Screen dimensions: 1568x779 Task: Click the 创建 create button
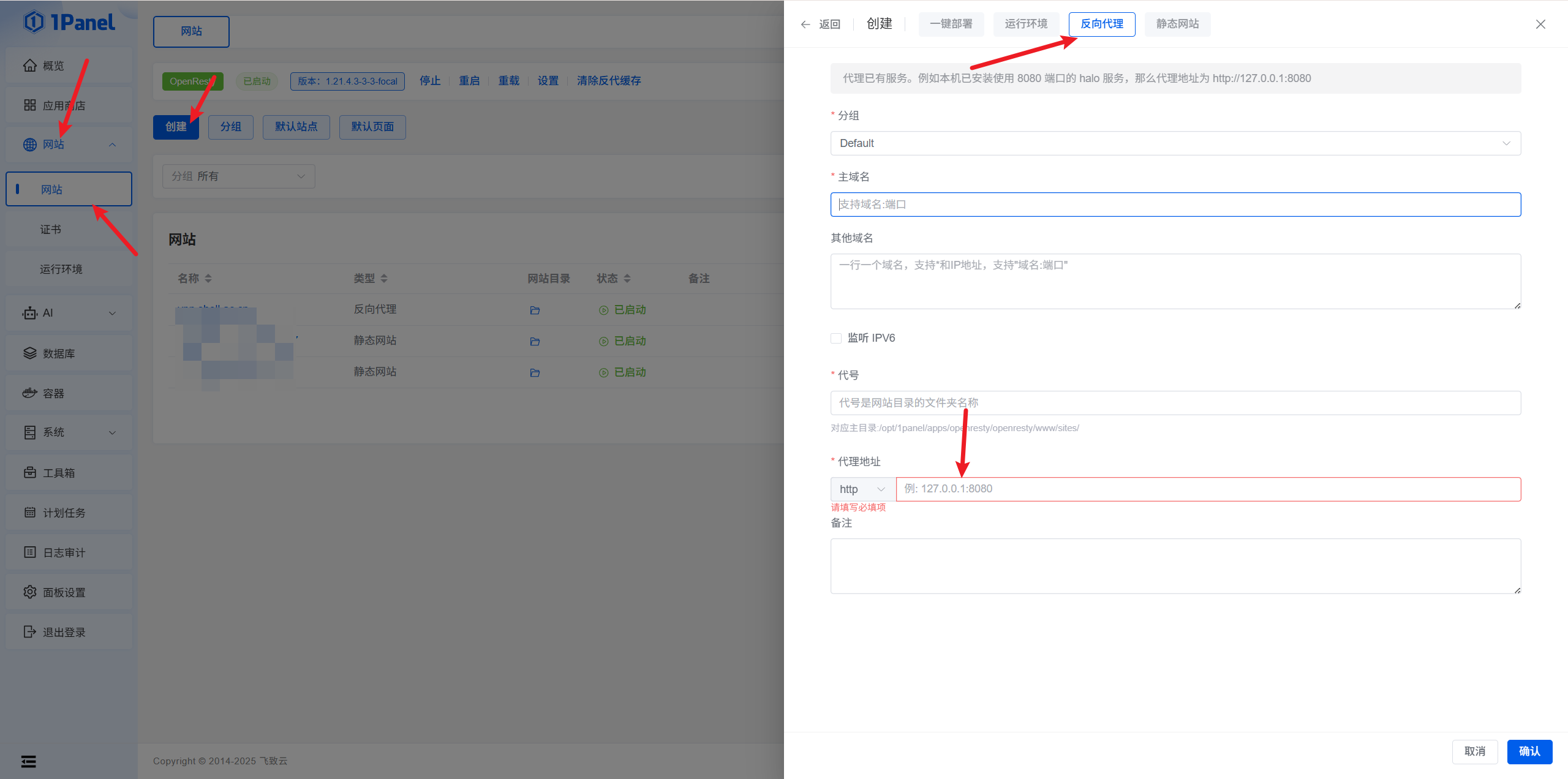pos(176,127)
